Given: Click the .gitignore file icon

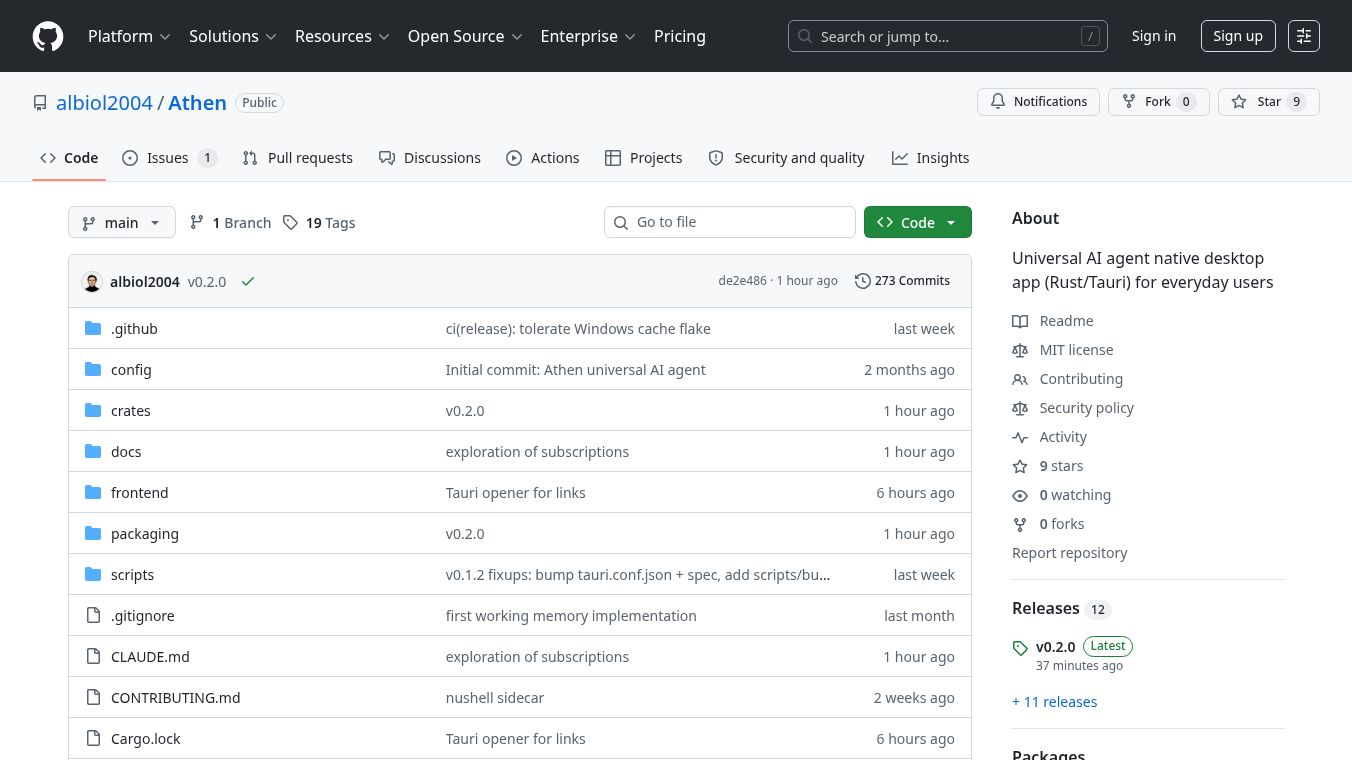Looking at the screenshot, I should pyautogui.click(x=93, y=615).
